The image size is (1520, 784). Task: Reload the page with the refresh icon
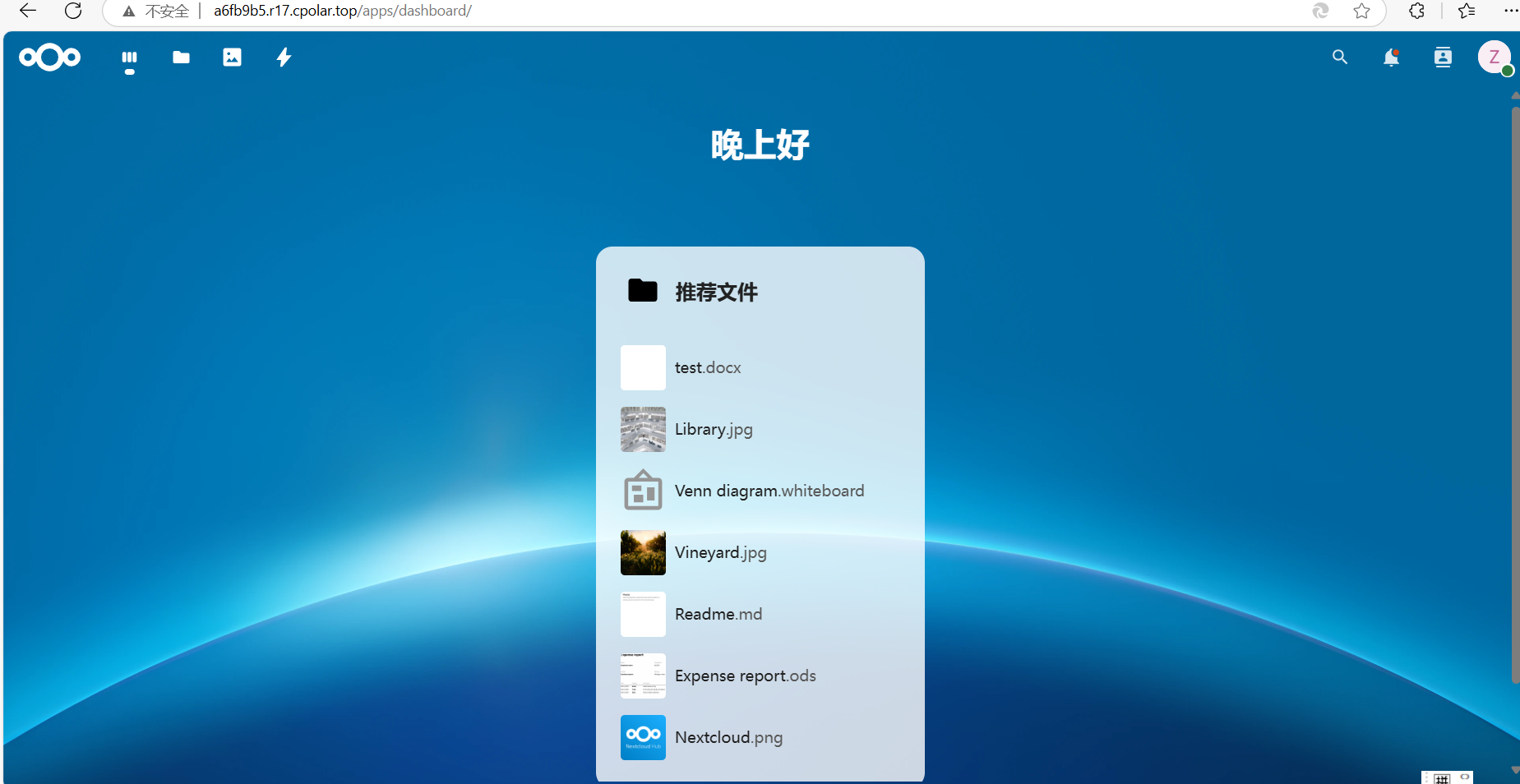point(73,11)
